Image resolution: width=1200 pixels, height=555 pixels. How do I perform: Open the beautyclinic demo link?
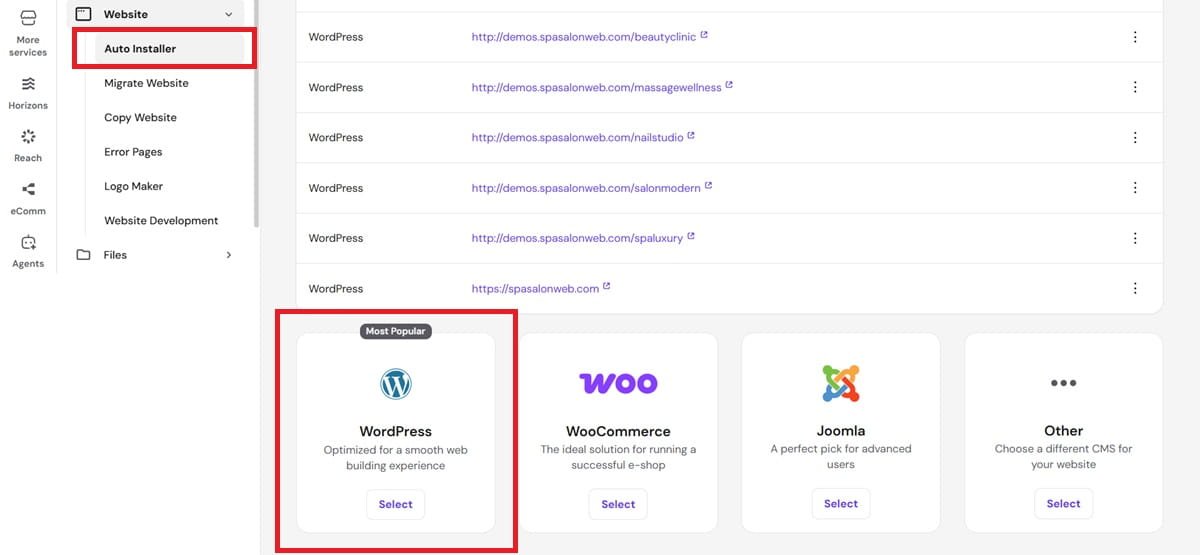[584, 37]
